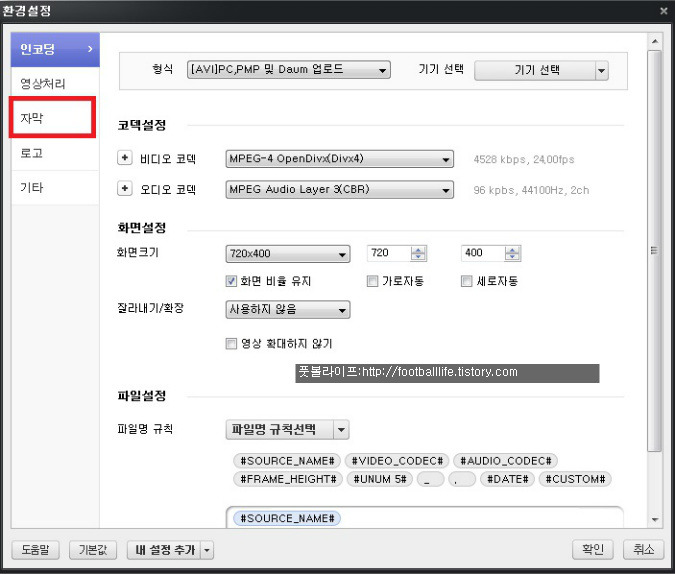Open the 인코딩 settings tab
Image resolution: width=675 pixels, height=574 pixels.
point(55,49)
